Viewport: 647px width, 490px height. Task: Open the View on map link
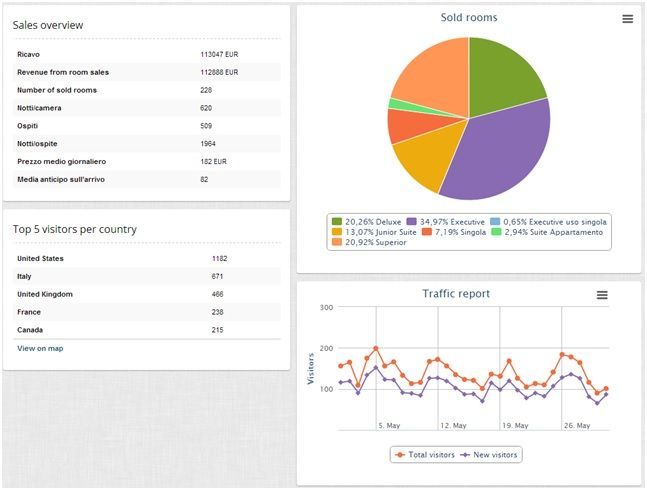pos(40,349)
